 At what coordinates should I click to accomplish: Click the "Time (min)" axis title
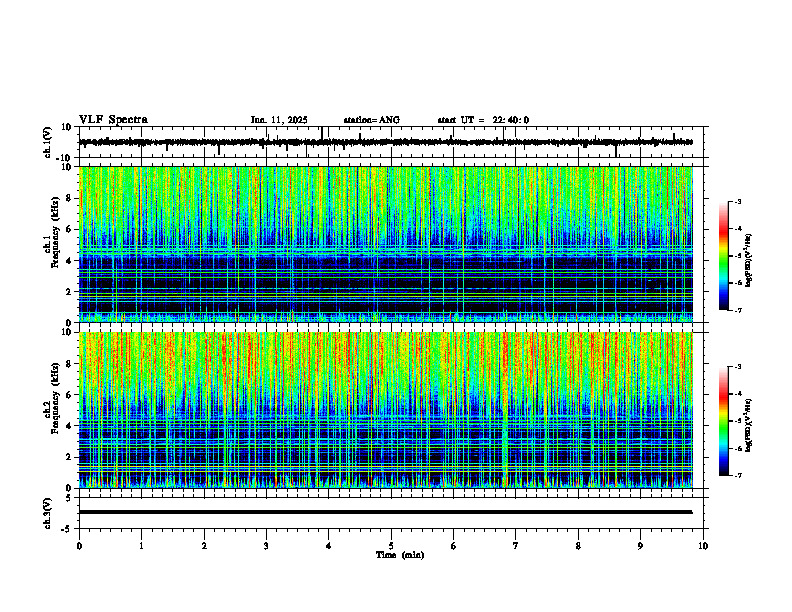[400, 555]
